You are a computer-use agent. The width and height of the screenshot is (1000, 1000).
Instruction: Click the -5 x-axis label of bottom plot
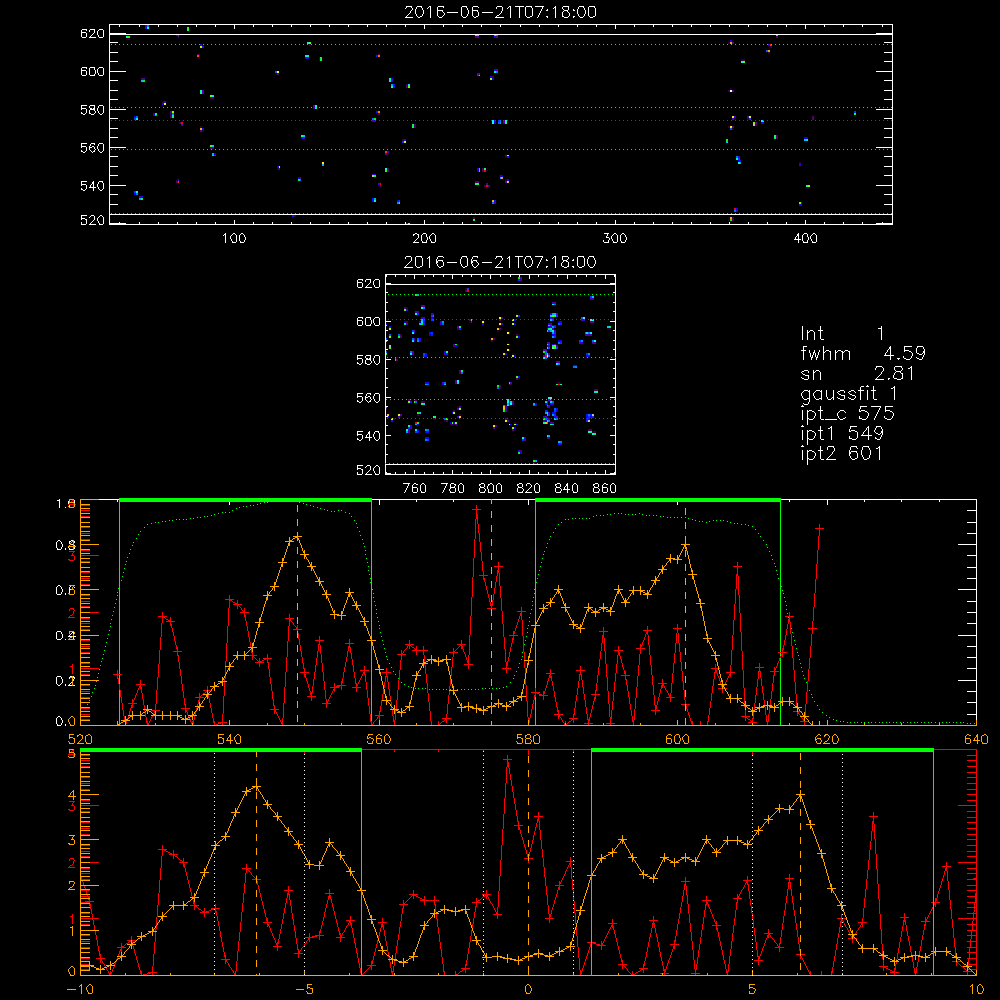point(305,989)
